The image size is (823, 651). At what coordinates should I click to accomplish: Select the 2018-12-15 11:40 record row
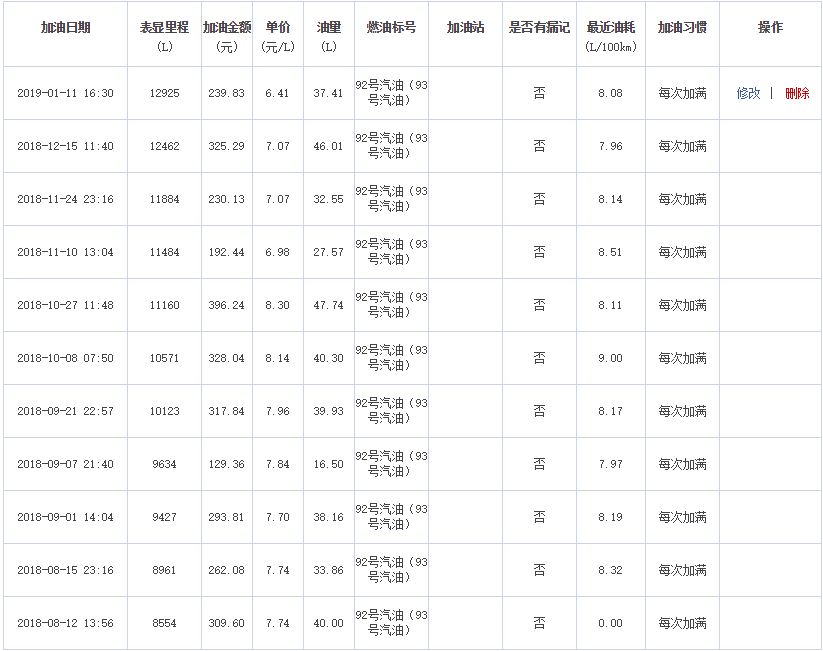[66, 146]
